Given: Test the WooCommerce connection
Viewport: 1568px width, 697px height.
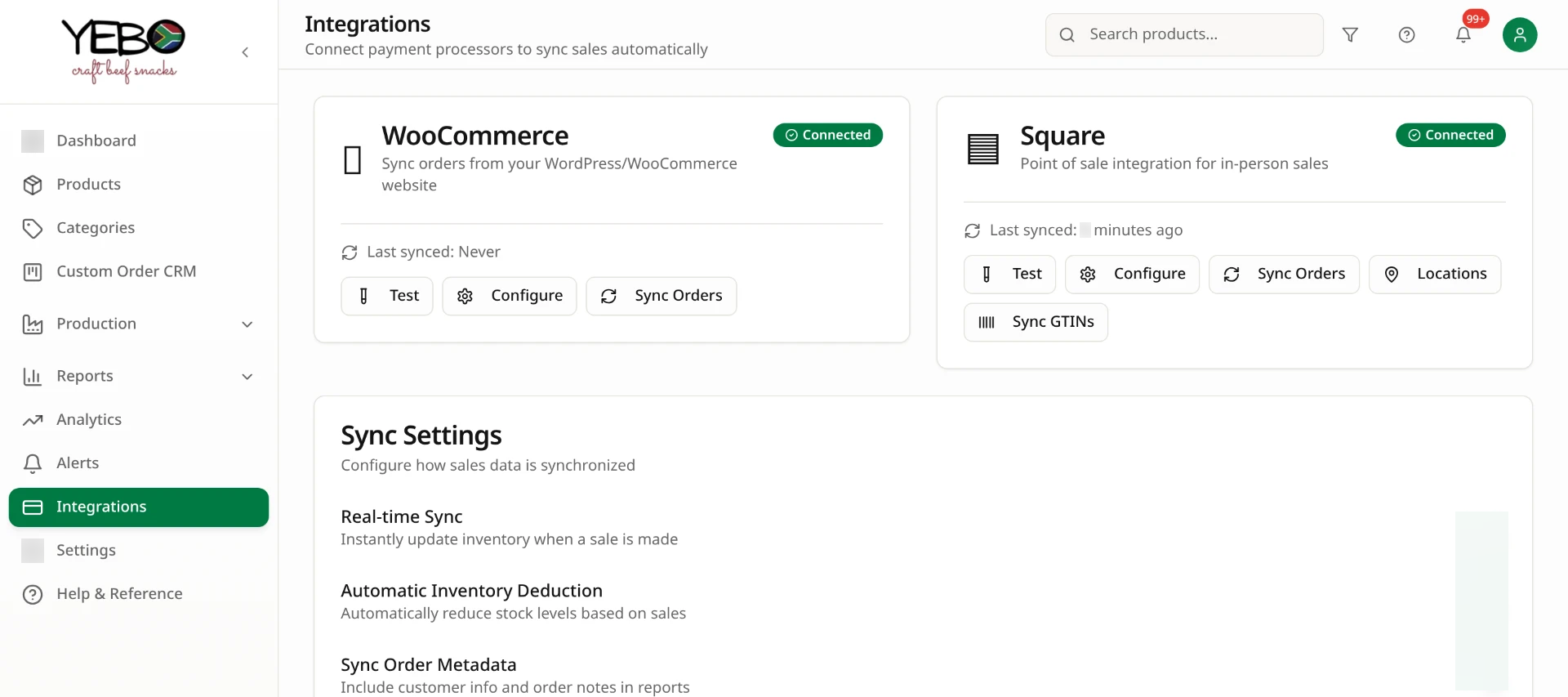Looking at the screenshot, I should pyautogui.click(x=387, y=296).
